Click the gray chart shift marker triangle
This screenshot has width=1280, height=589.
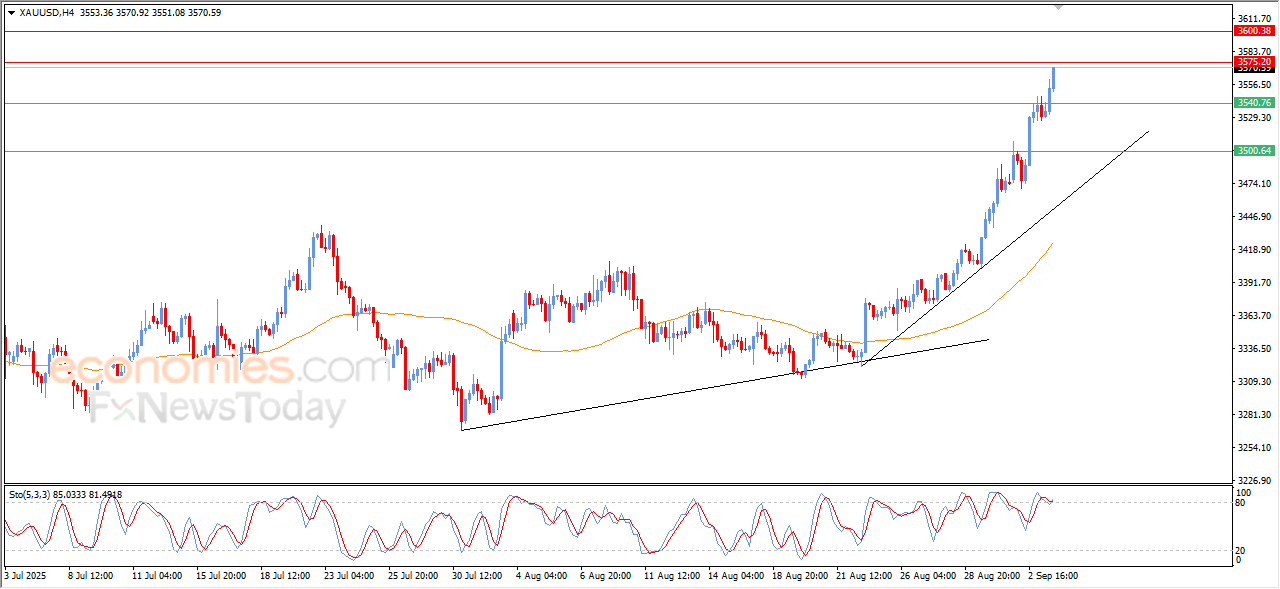point(1059,6)
